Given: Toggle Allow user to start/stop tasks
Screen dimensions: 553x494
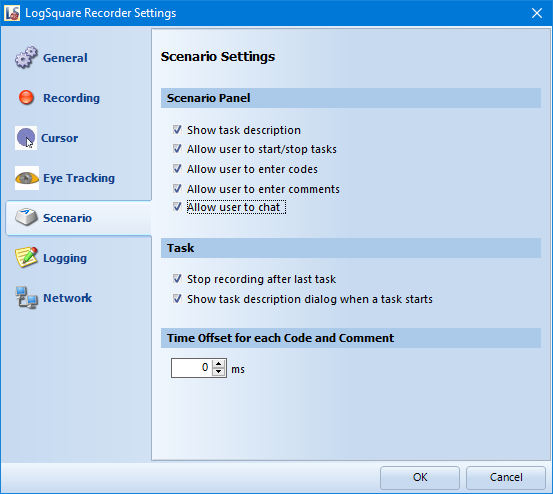Looking at the screenshot, I should pyautogui.click(x=177, y=148).
